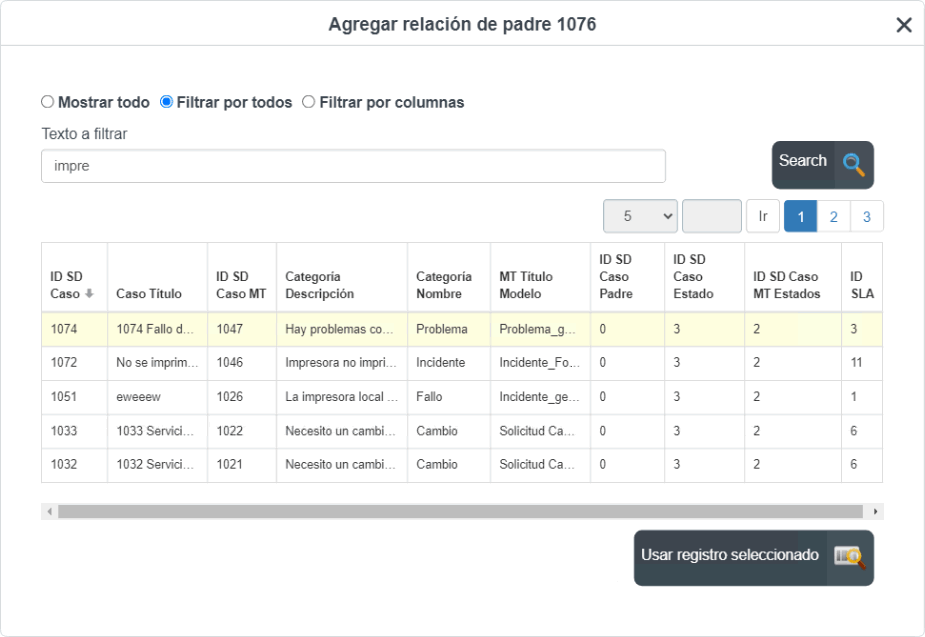Go to page 1 of results
925x637 pixels.
pos(801,216)
